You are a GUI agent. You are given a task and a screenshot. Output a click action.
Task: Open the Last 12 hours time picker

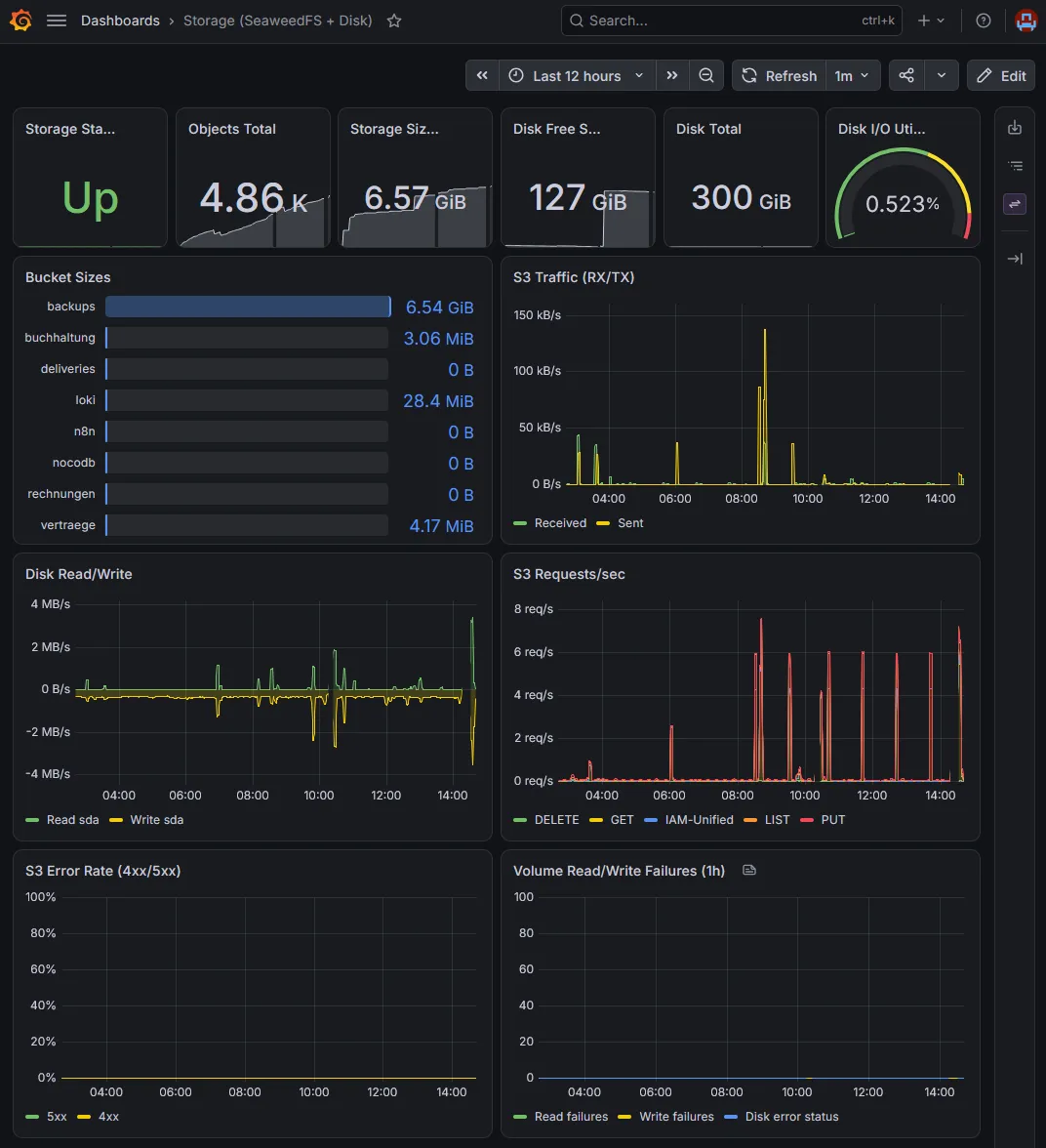[x=578, y=75]
